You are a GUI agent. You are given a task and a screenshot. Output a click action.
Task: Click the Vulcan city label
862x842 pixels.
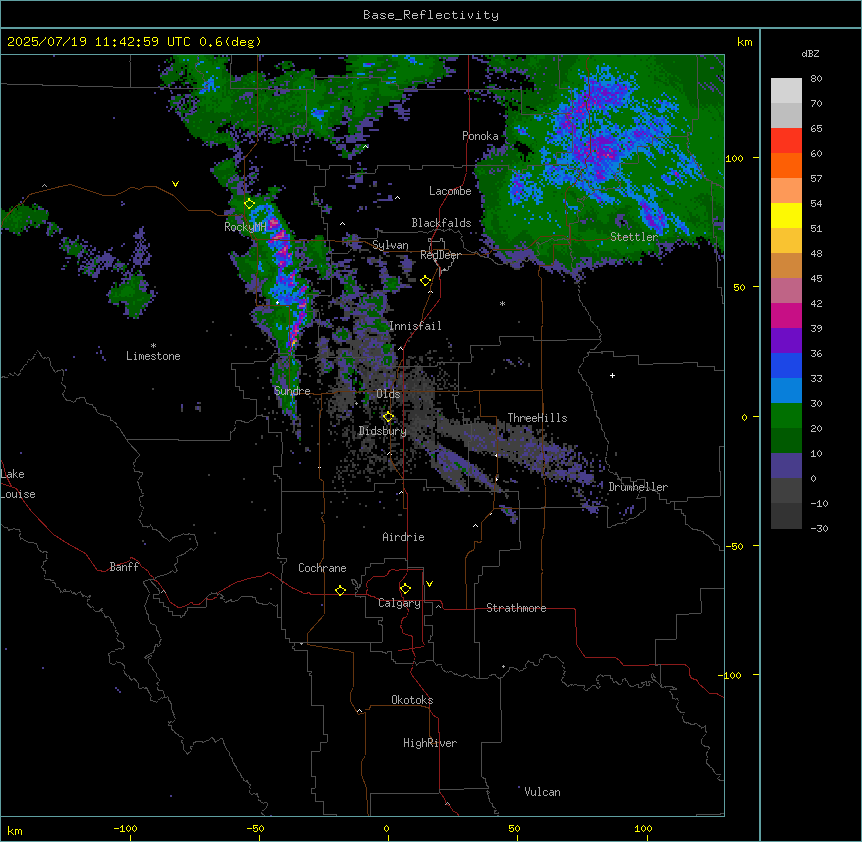[x=542, y=792]
